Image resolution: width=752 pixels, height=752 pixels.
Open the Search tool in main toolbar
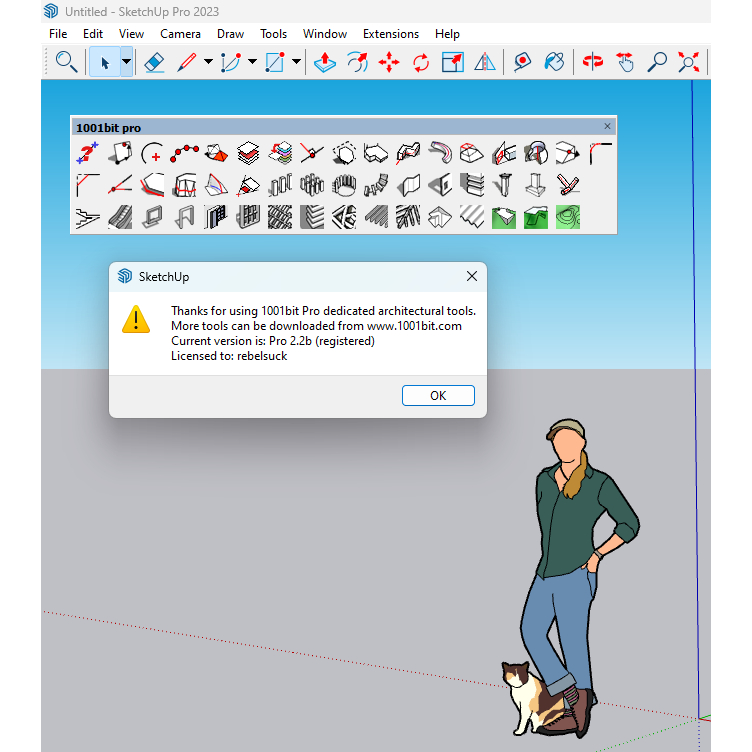tap(66, 62)
